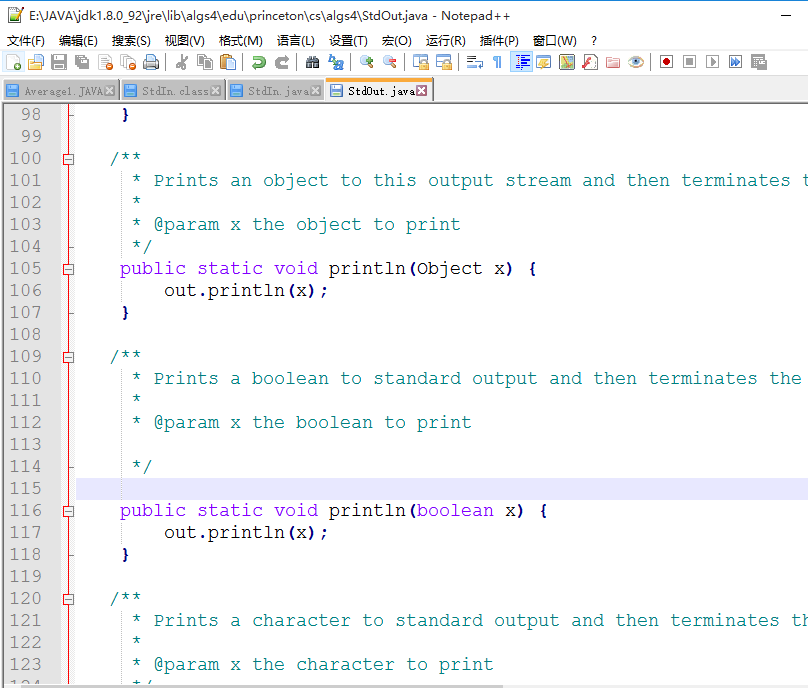Image resolution: width=808 pixels, height=688 pixels.
Task: Switch to StdIn.java tab
Action: click(276, 91)
